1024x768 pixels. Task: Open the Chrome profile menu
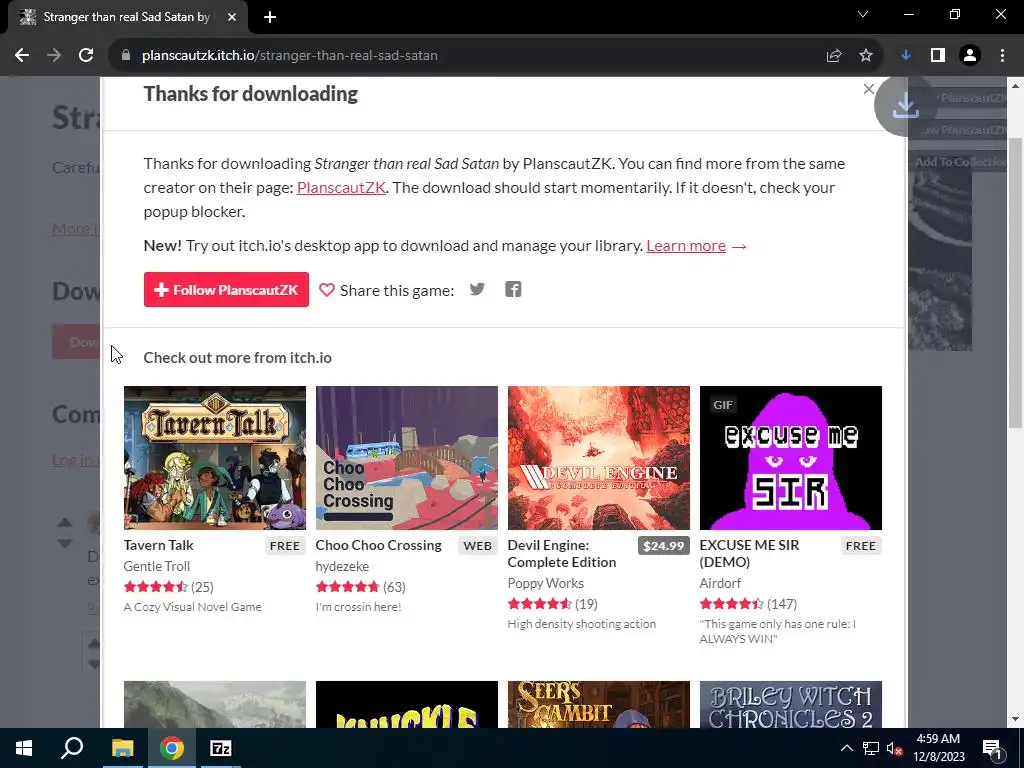point(970,56)
